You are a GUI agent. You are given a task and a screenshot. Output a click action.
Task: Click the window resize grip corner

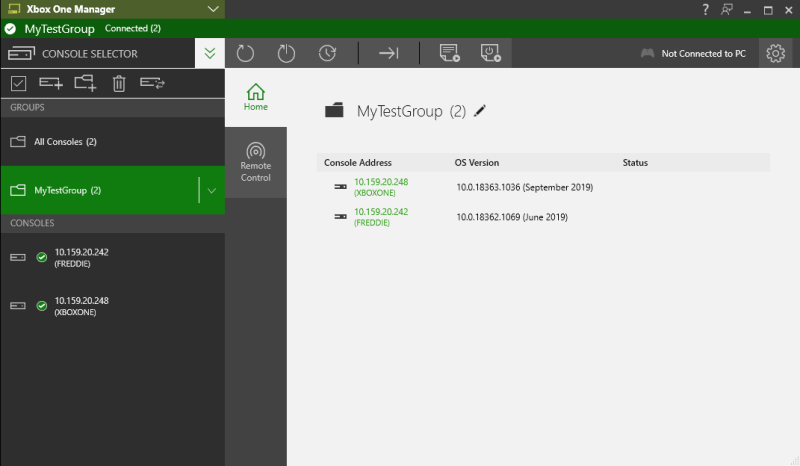tap(794, 460)
